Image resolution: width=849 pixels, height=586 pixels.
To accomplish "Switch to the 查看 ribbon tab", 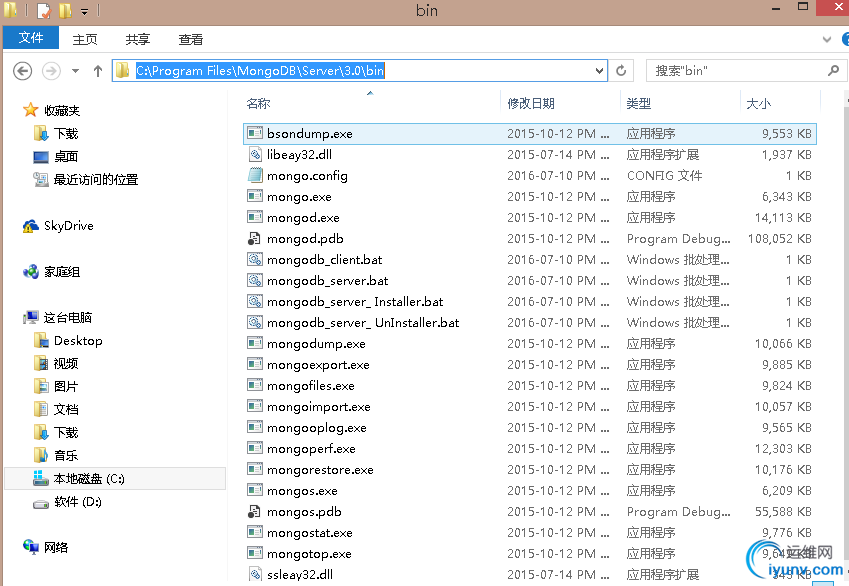I will coord(191,40).
